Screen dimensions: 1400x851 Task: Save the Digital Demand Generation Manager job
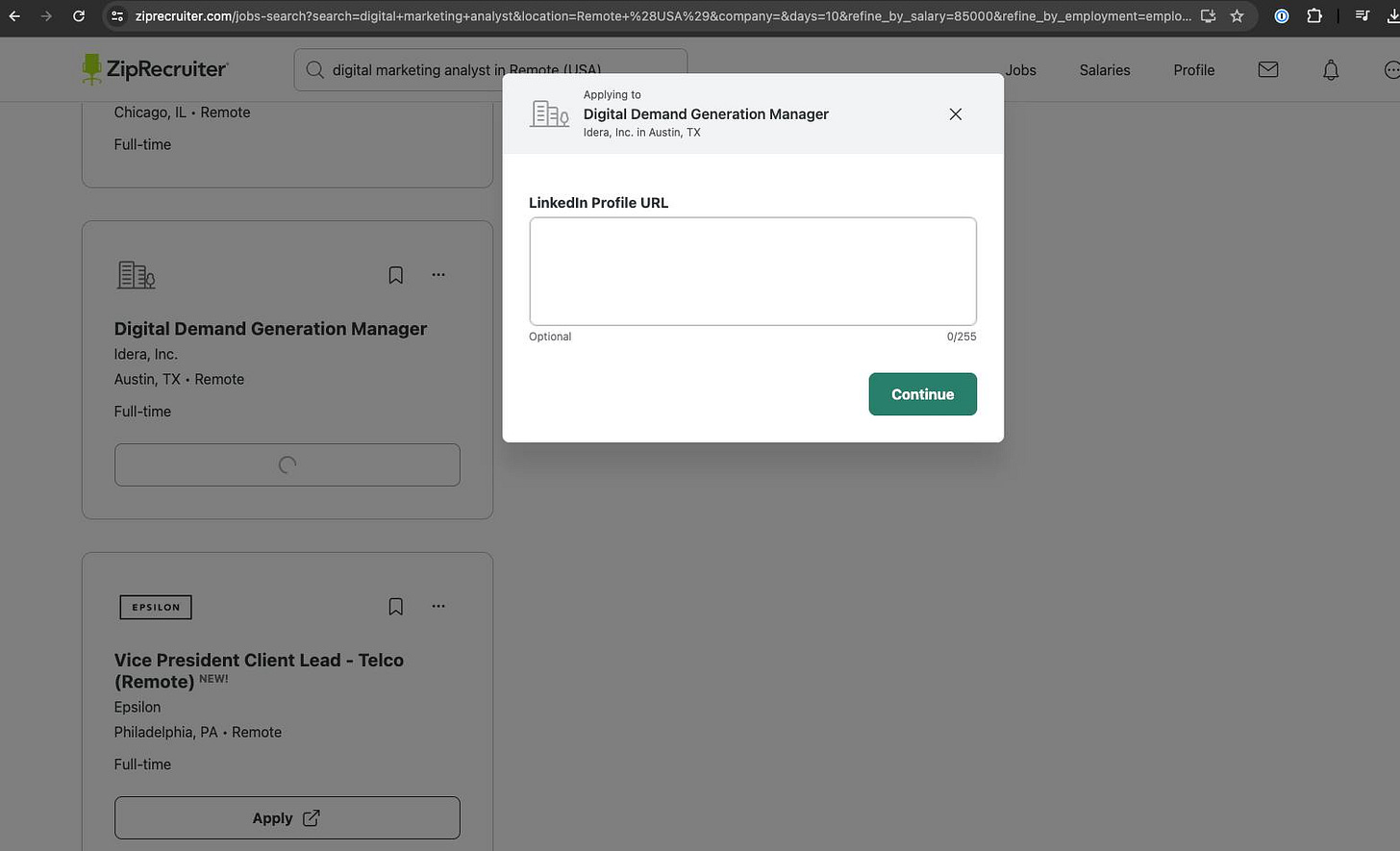coord(395,275)
